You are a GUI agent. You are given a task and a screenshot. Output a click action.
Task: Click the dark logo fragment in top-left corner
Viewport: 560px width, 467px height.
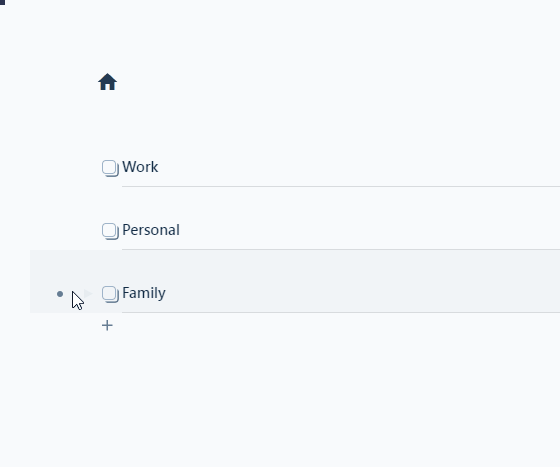click(x=2, y=2)
